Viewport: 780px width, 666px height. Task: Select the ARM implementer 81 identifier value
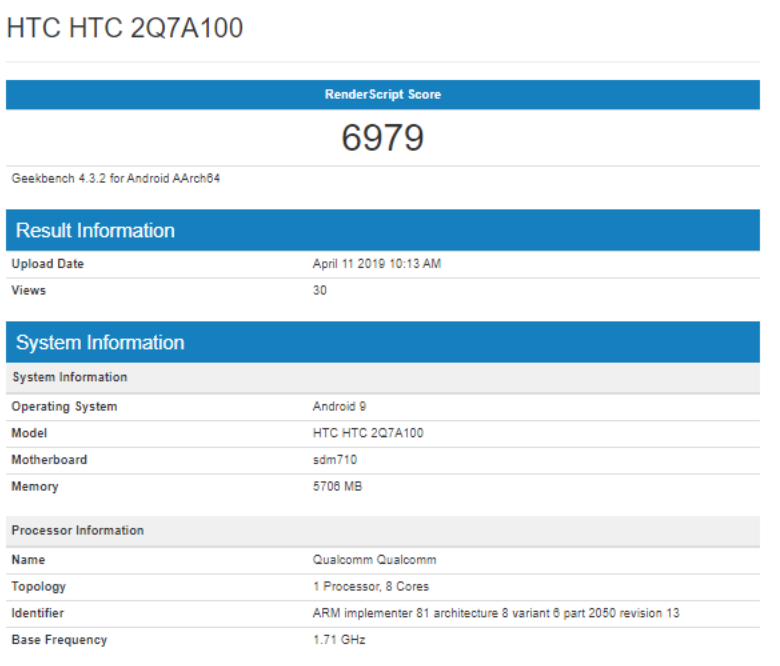pyautogui.click(x=495, y=613)
